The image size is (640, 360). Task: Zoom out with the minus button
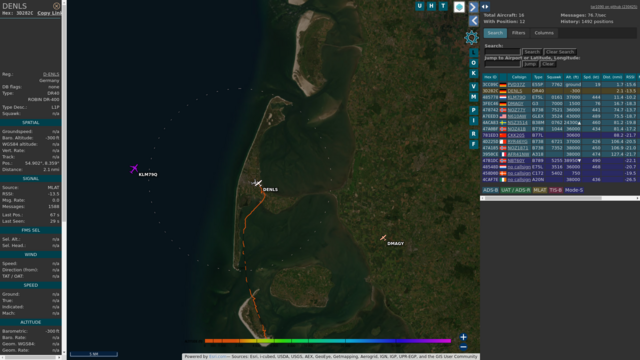(x=463, y=347)
